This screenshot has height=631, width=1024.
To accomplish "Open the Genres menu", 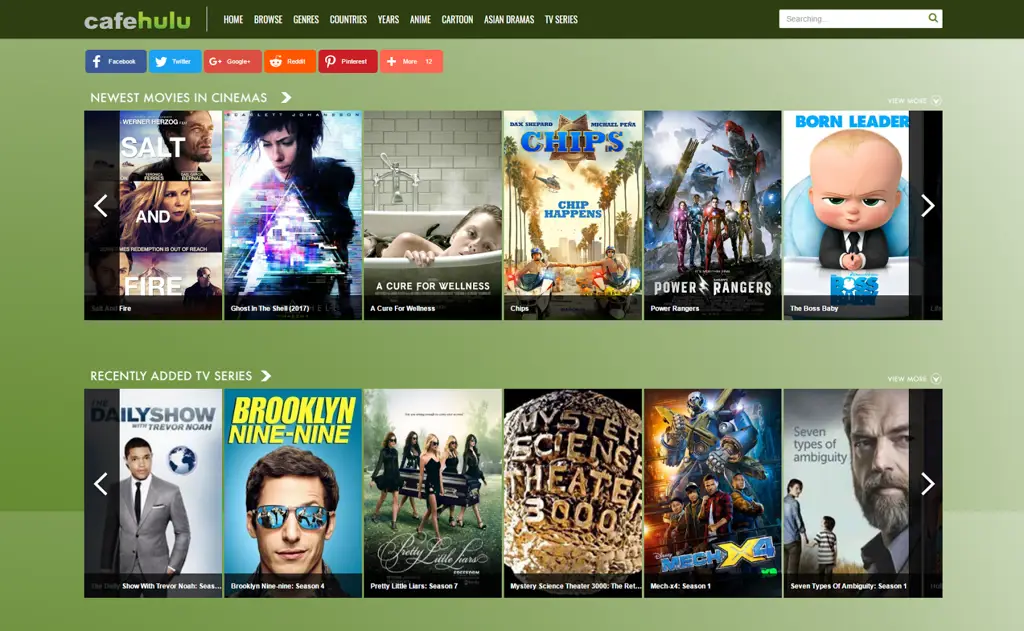I will 306,20.
